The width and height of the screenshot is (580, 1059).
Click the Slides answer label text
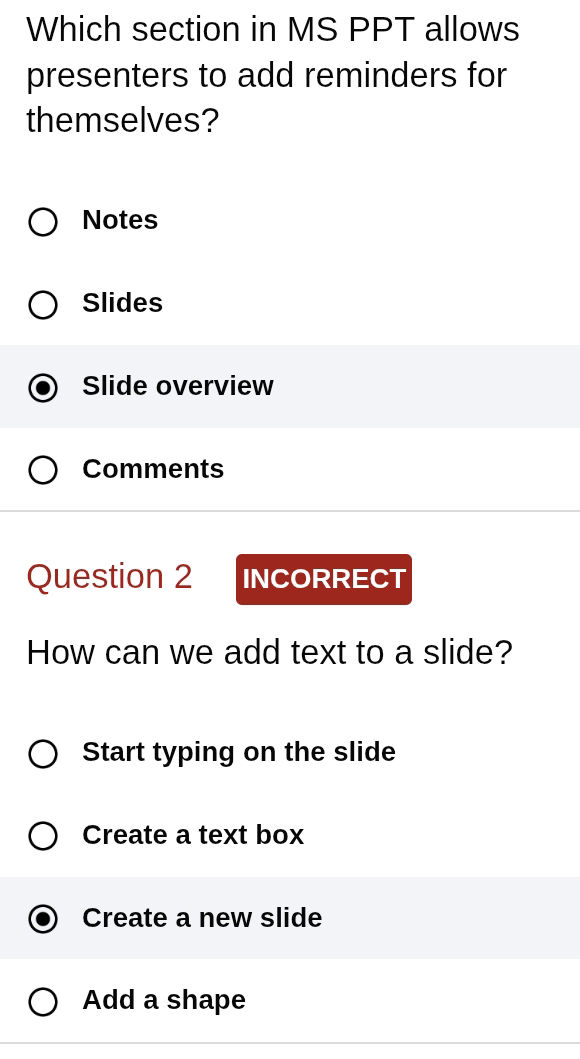point(122,304)
